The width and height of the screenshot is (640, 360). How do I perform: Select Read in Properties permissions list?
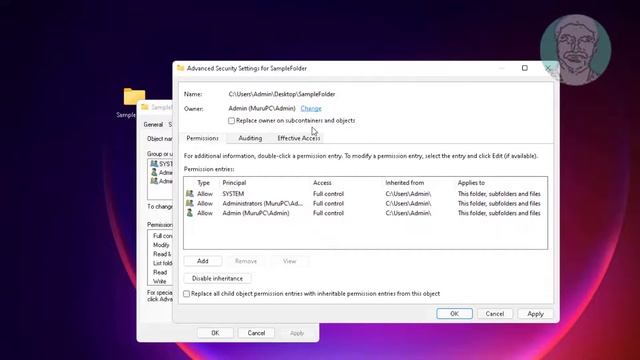[160, 272]
